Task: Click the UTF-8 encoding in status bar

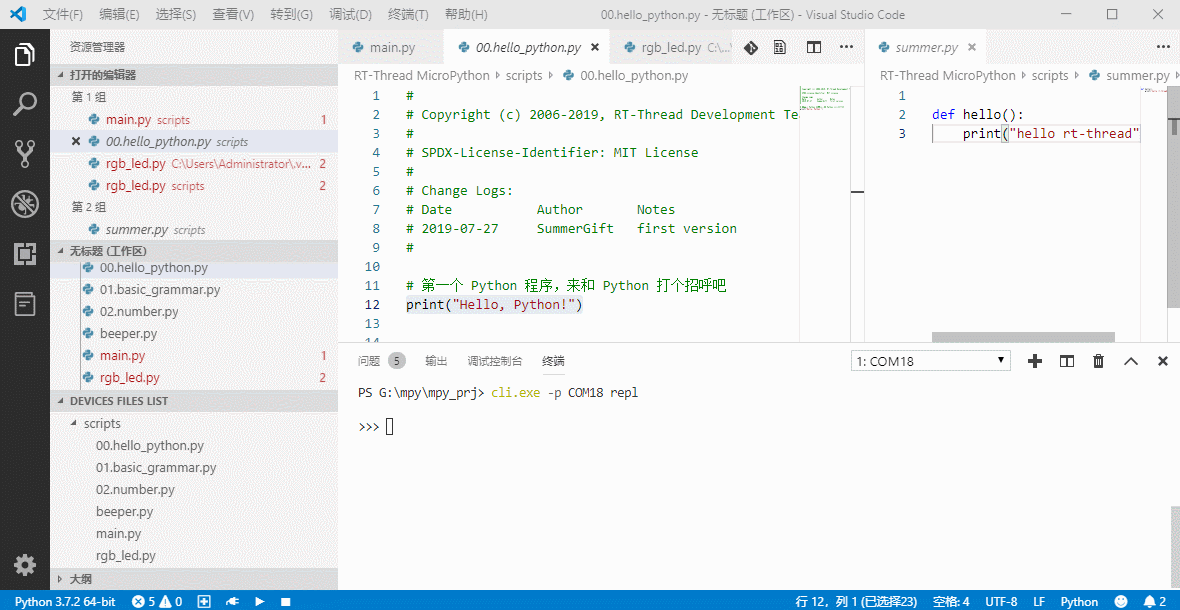Action: point(1001,601)
